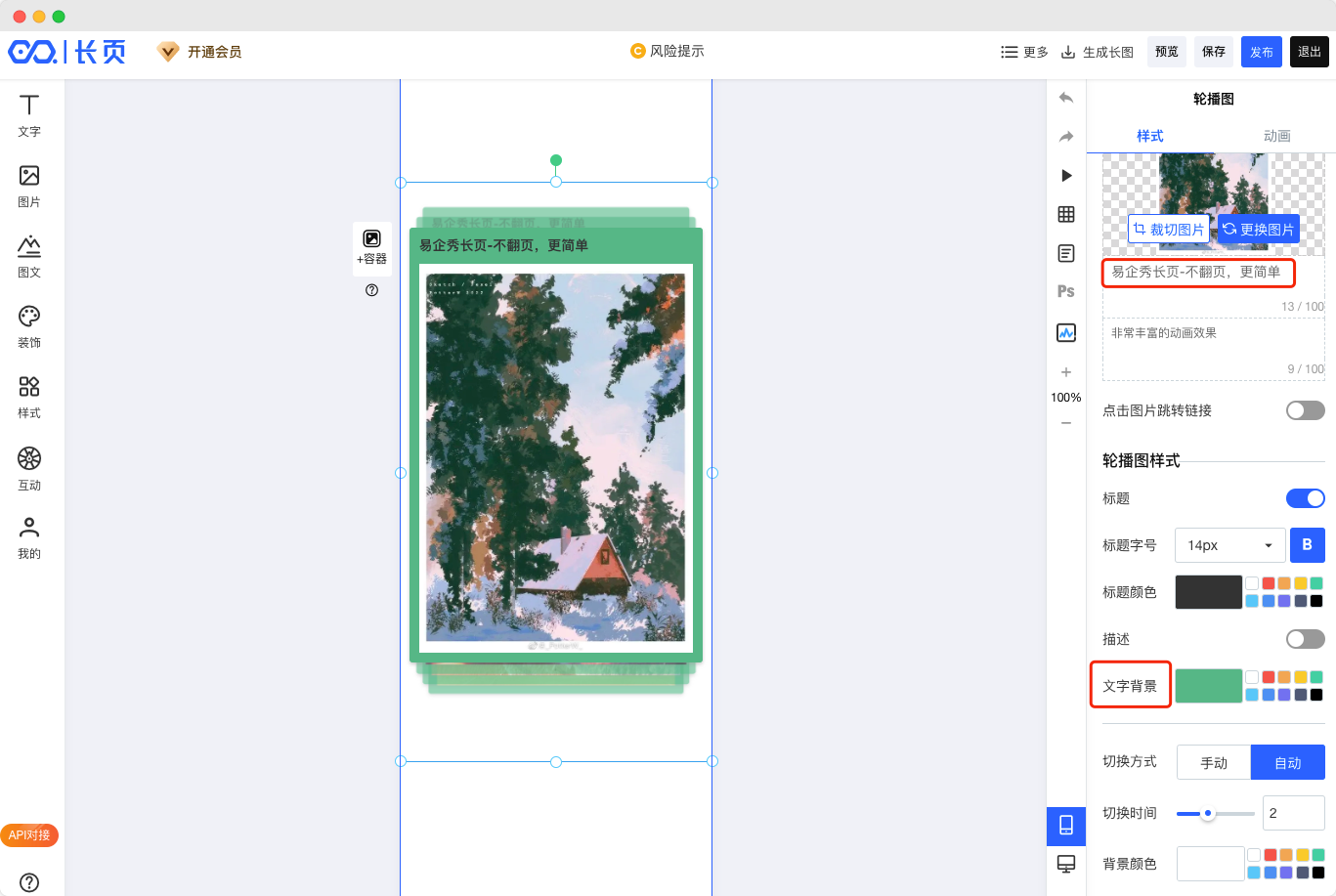Click the green rotate handle above carousel
1336x896 pixels.
(556, 160)
